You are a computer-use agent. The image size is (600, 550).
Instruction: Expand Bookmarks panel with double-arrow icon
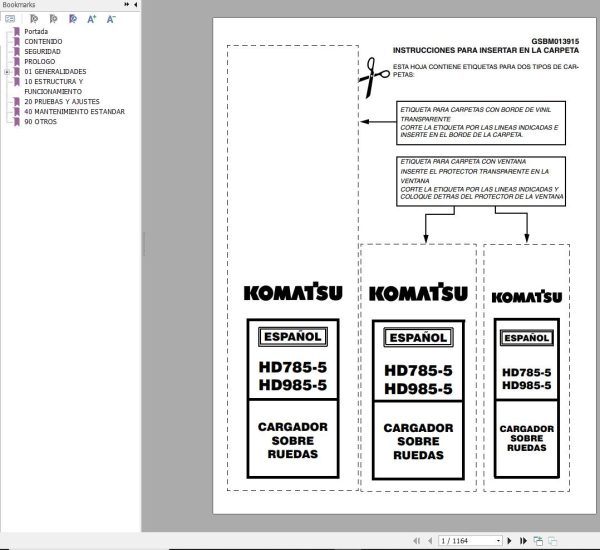coord(126,5)
